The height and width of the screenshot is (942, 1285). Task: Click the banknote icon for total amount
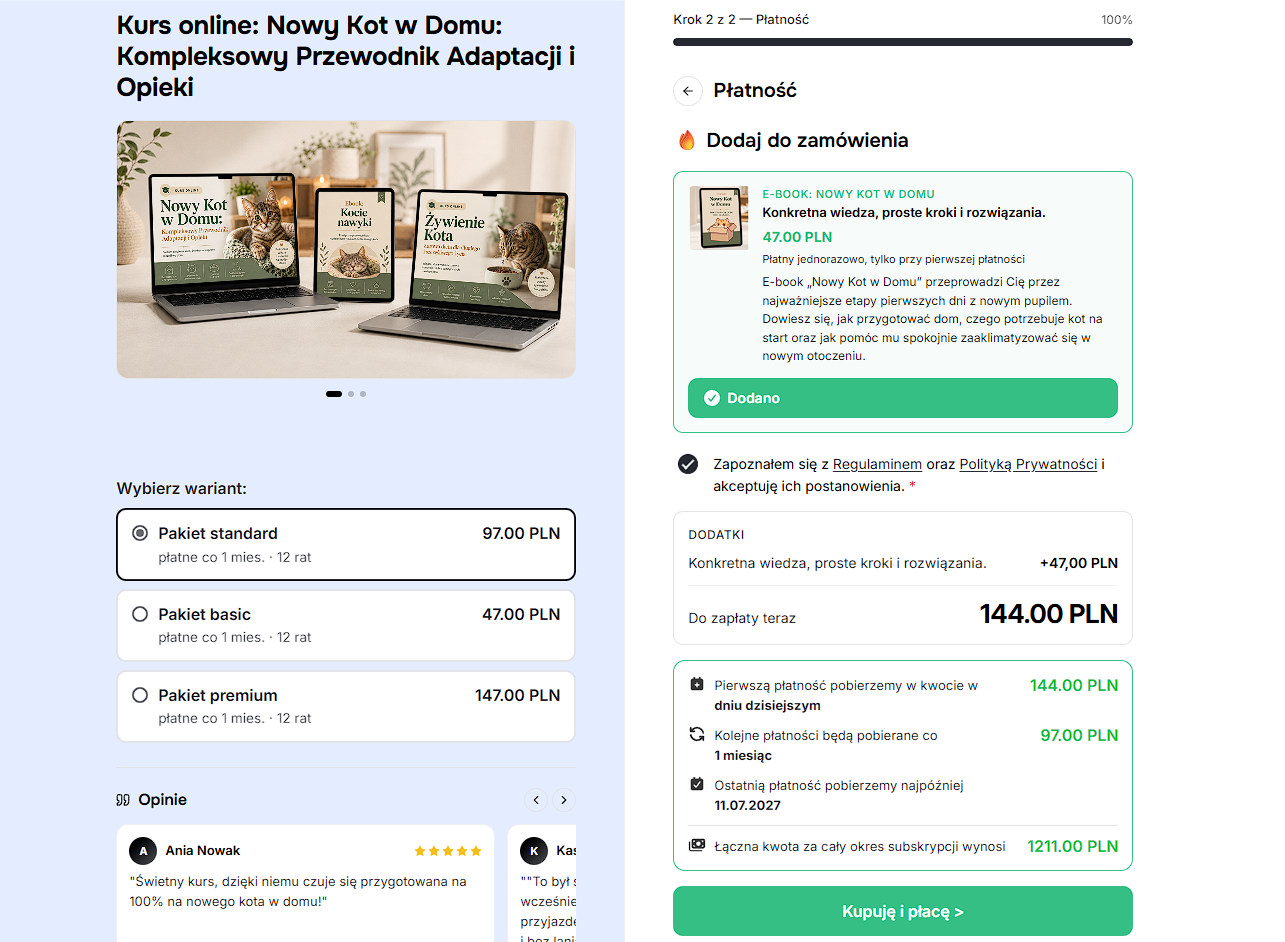(697, 846)
